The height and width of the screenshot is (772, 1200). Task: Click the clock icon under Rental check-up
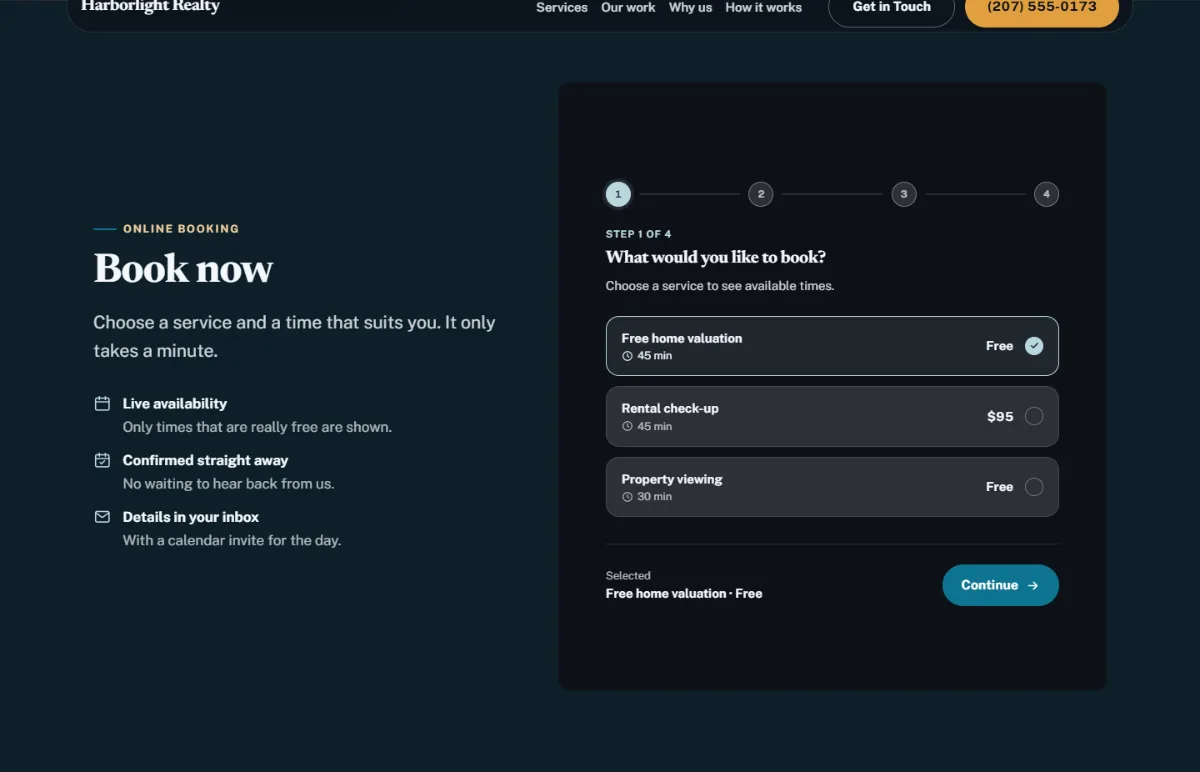click(x=628, y=426)
